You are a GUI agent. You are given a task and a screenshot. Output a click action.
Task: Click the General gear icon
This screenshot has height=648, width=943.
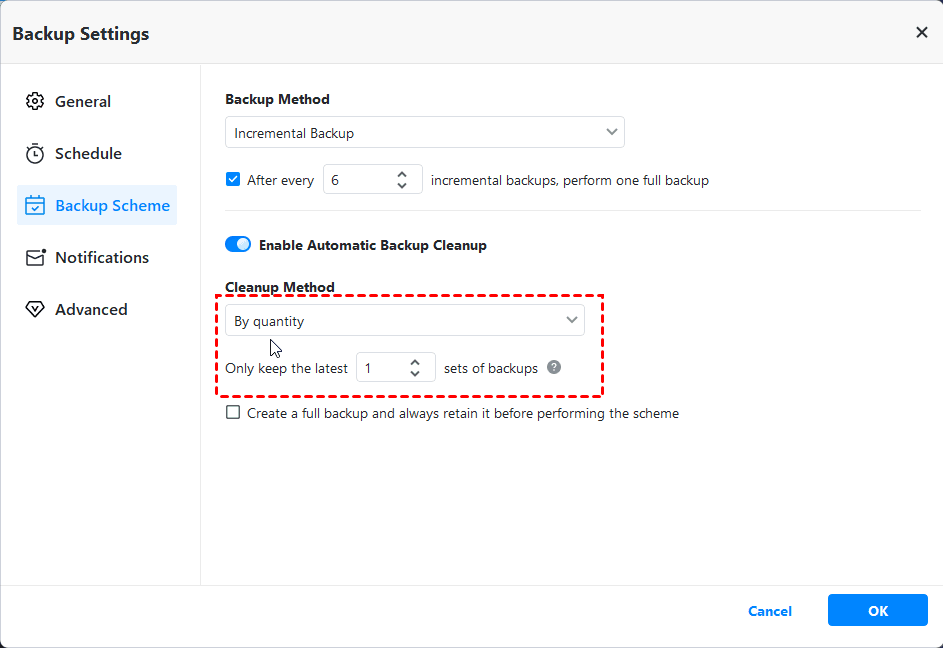pyautogui.click(x=35, y=101)
